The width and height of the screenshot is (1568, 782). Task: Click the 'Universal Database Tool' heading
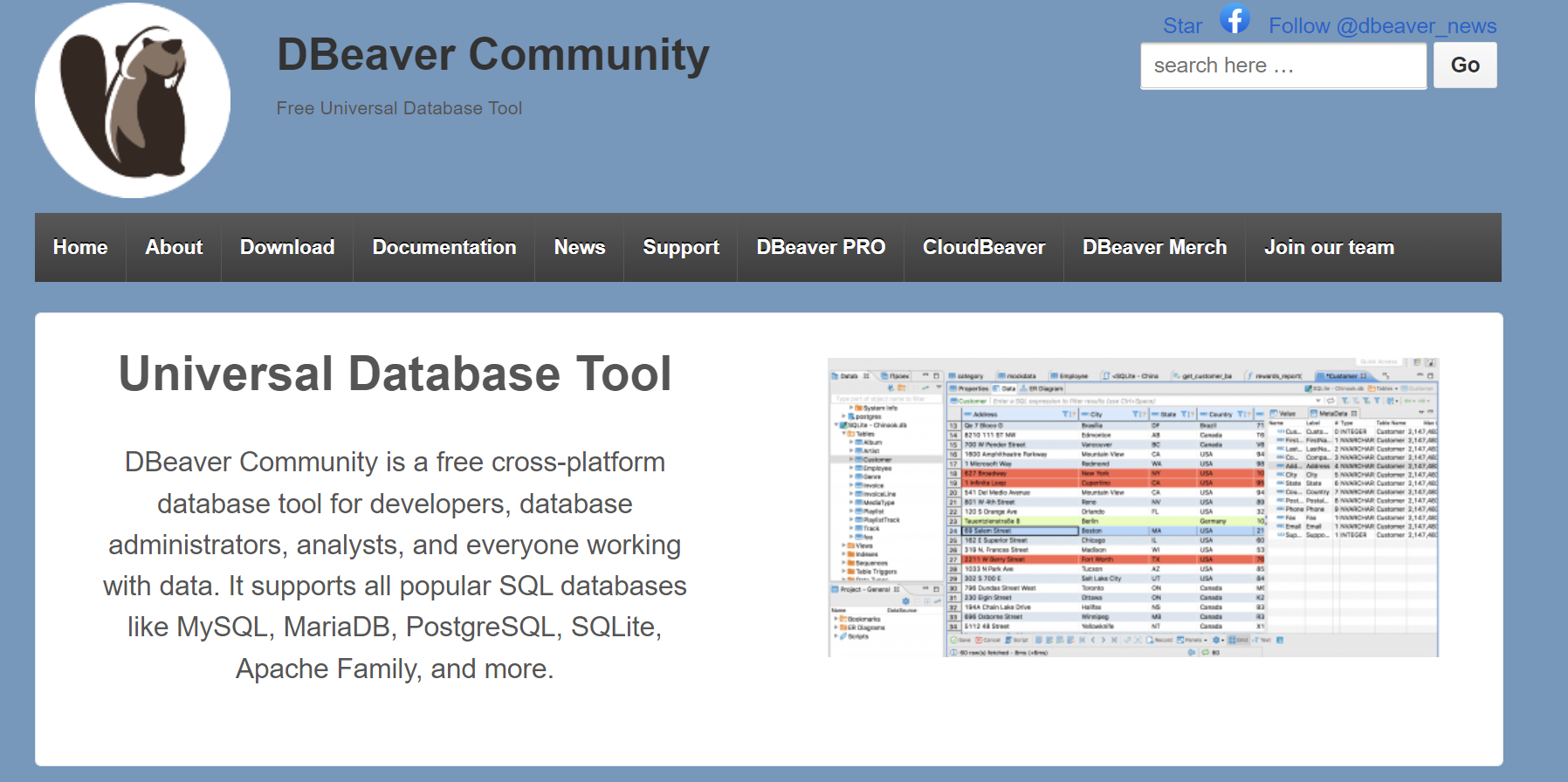pos(395,374)
